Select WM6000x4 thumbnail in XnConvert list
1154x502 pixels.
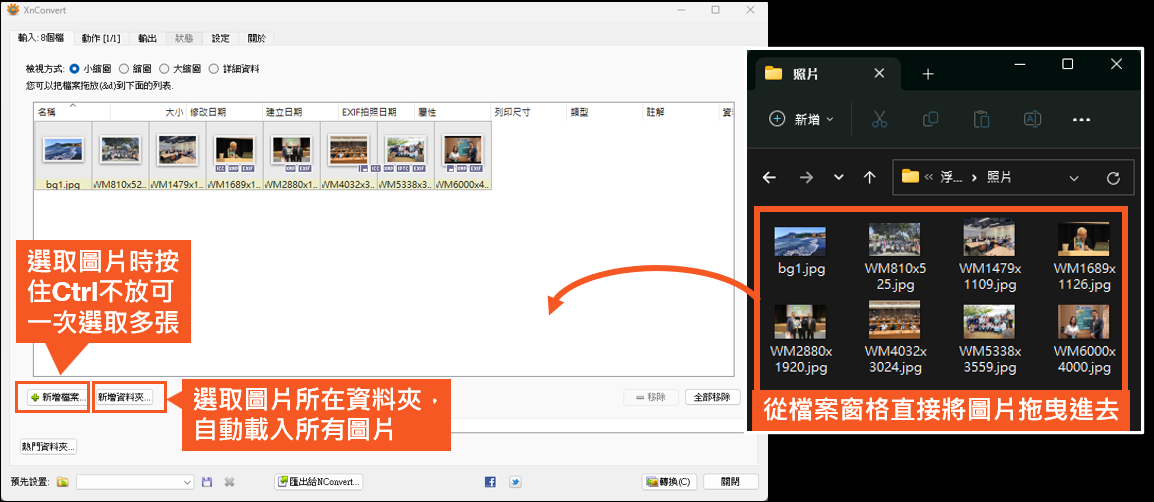tap(464, 155)
